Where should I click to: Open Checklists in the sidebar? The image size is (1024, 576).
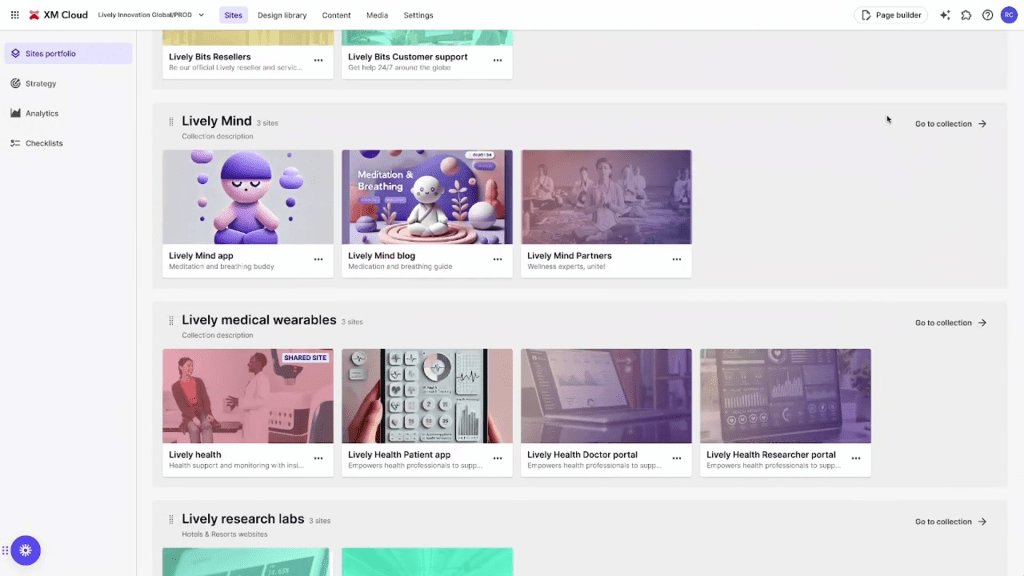tap(44, 143)
